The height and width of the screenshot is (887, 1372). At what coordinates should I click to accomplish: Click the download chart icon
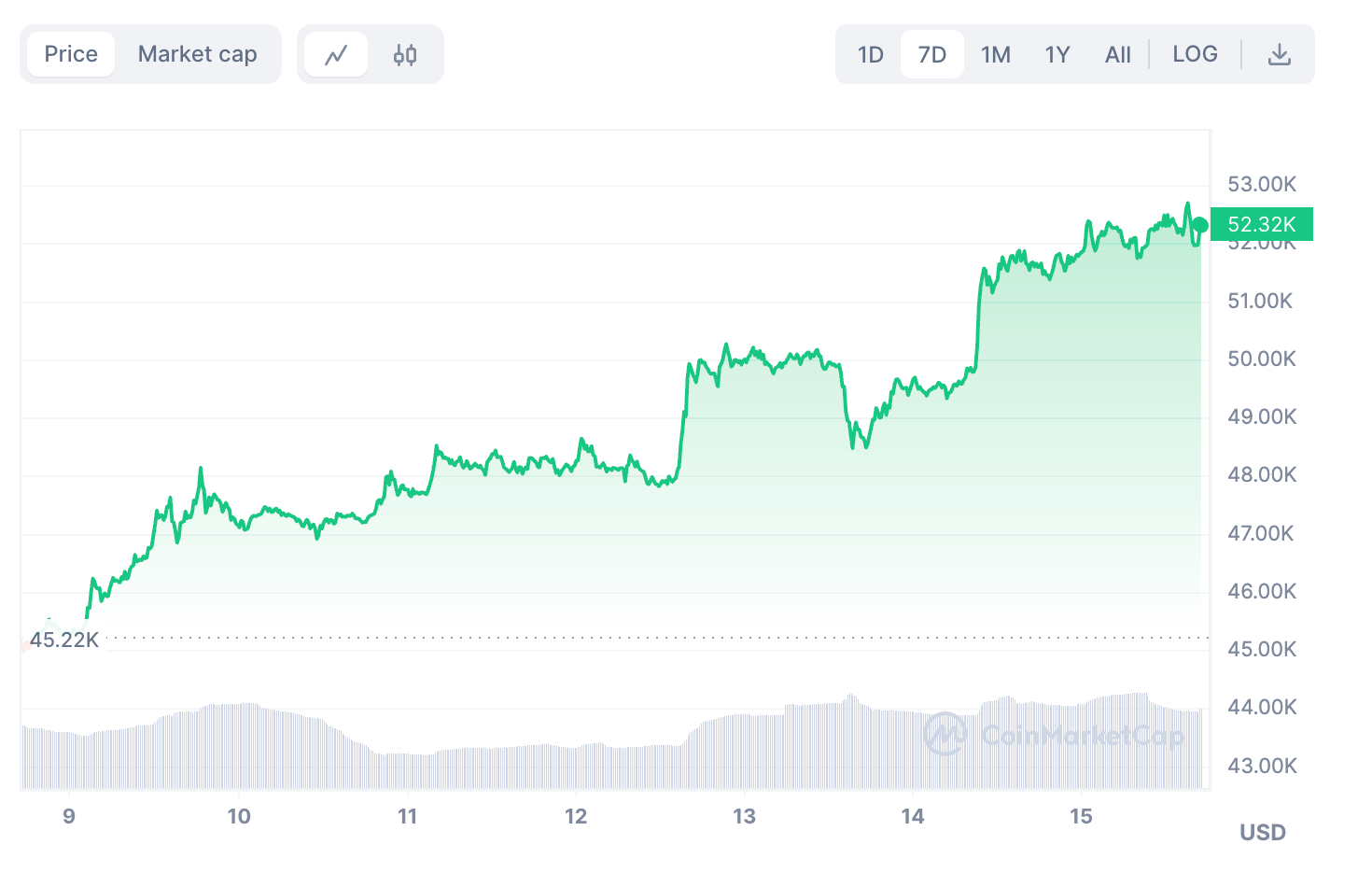pos(1280,53)
